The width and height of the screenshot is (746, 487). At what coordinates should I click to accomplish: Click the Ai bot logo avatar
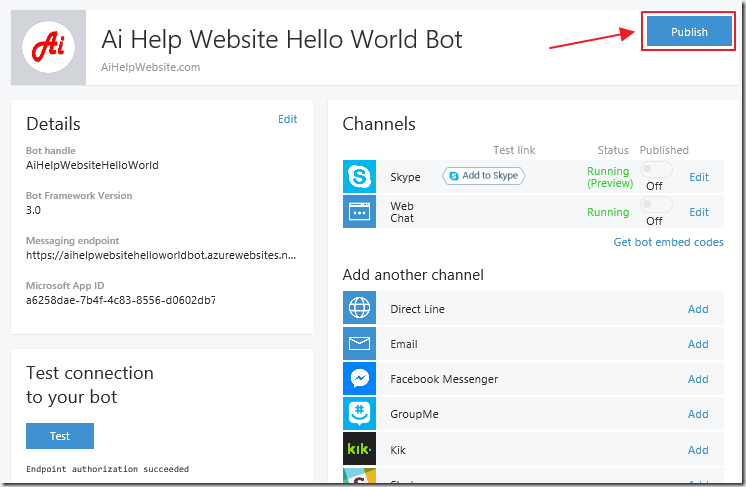[x=49, y=48]
